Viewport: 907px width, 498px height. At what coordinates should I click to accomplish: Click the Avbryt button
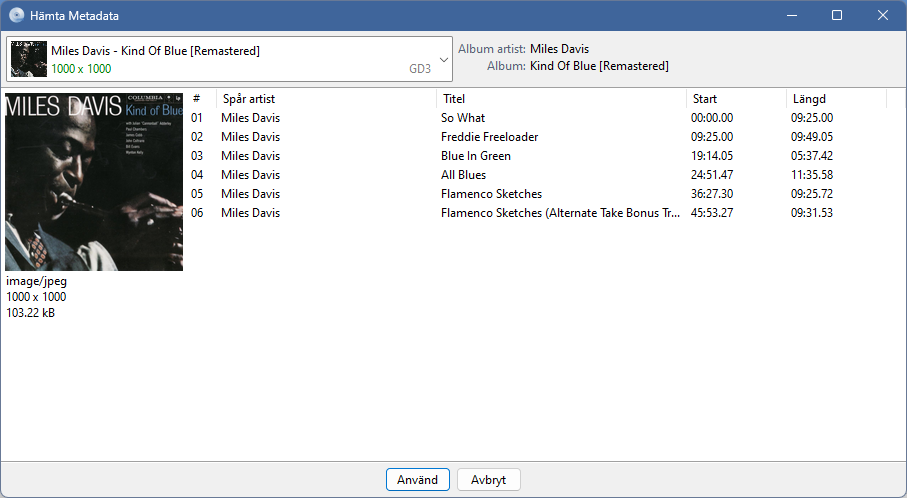click(x=489, y=479)
